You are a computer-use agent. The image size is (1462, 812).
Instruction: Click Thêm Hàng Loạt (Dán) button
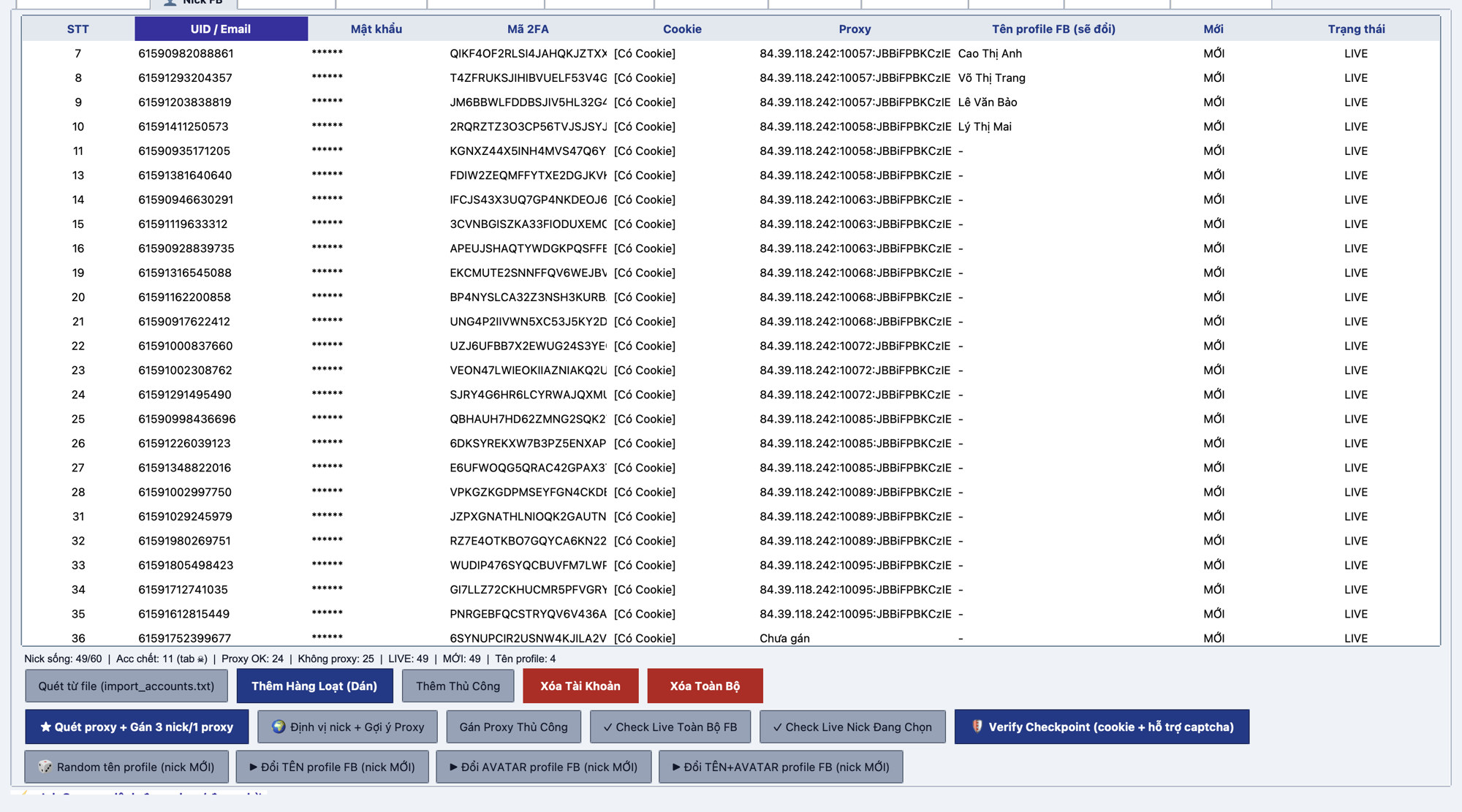pos(314,686)
